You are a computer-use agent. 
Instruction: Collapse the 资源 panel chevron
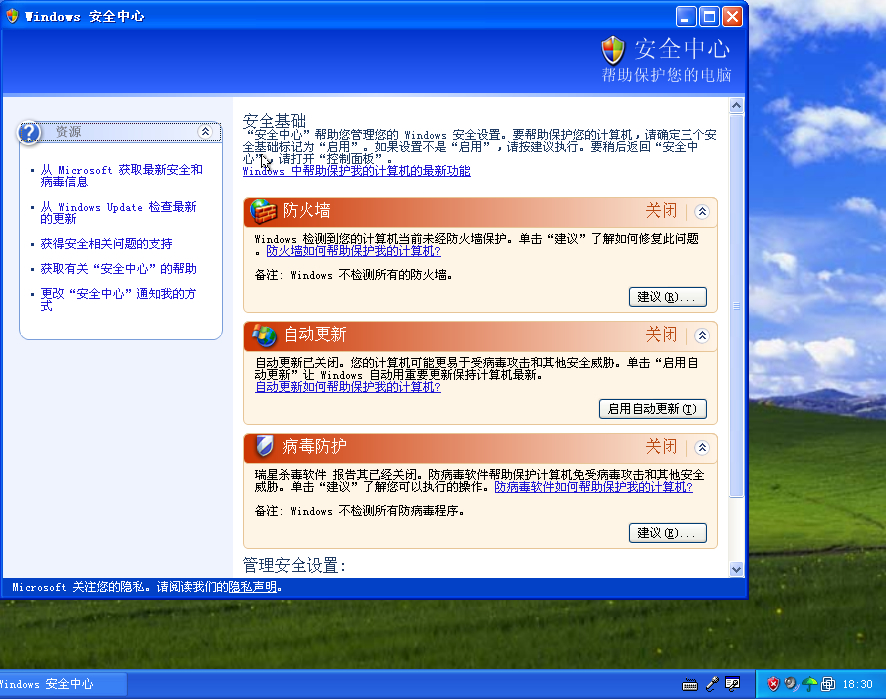pos(205,132)
